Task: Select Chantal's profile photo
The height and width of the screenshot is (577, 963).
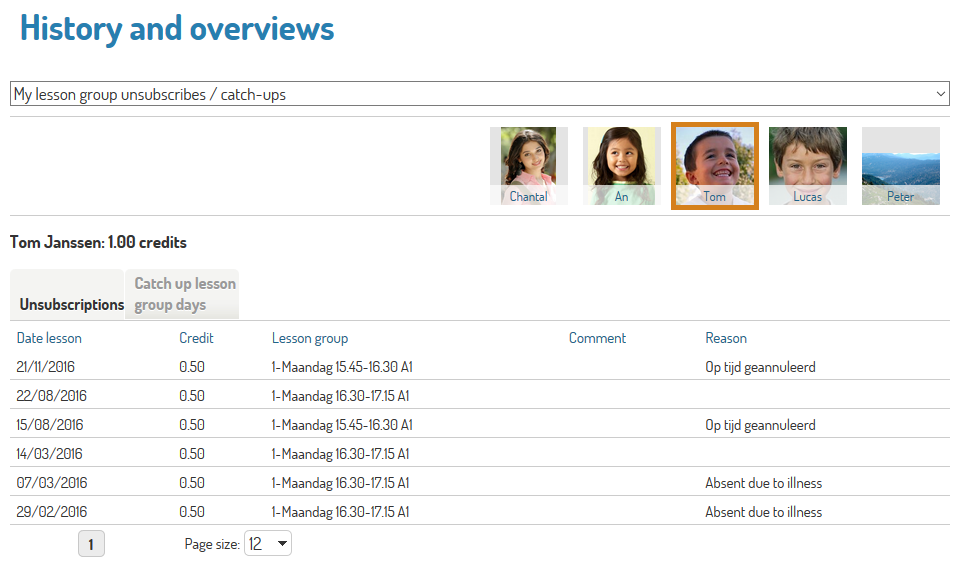Action: point(528,165)
